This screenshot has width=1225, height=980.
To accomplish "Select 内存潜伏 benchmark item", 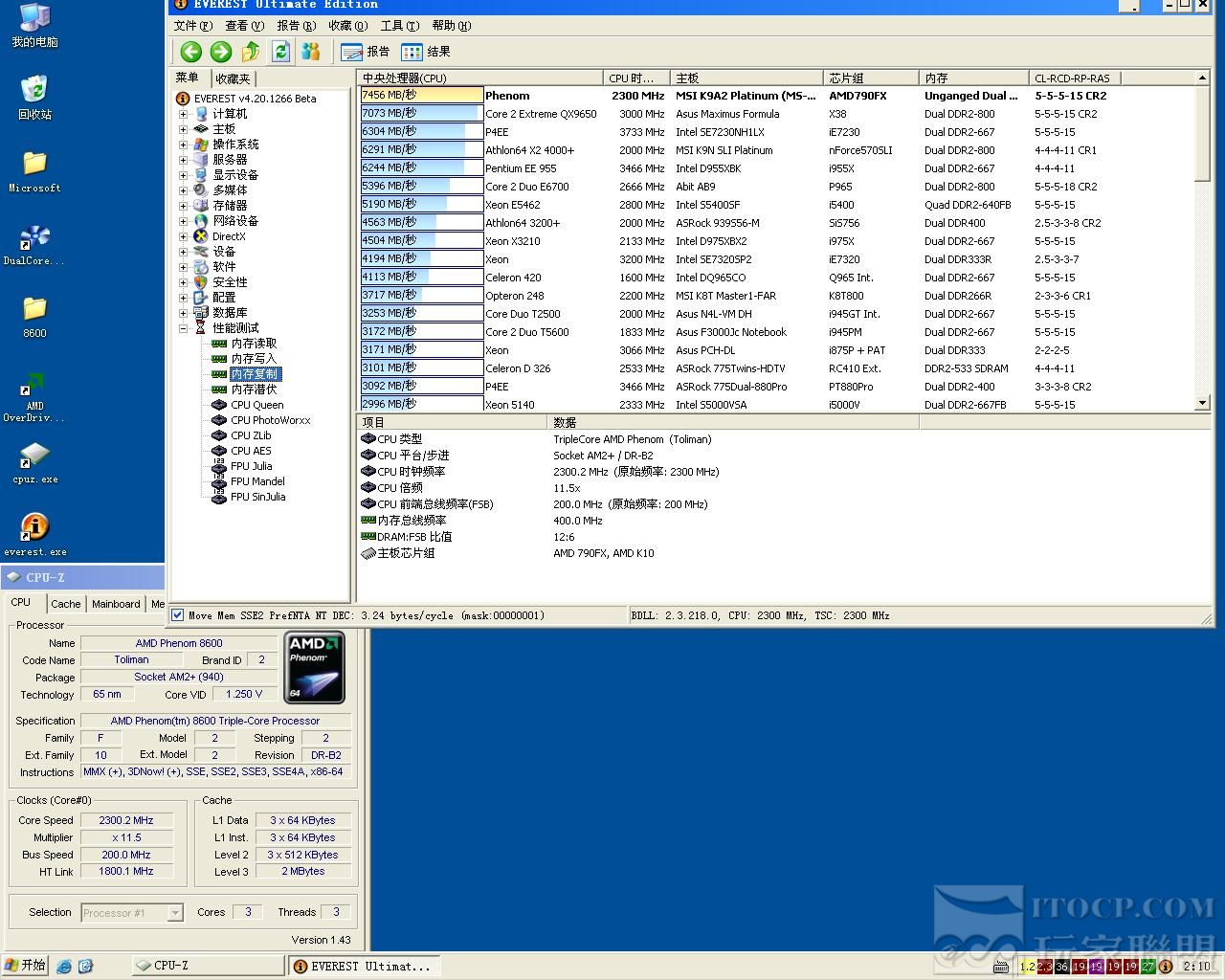I will tap(254, 390).
